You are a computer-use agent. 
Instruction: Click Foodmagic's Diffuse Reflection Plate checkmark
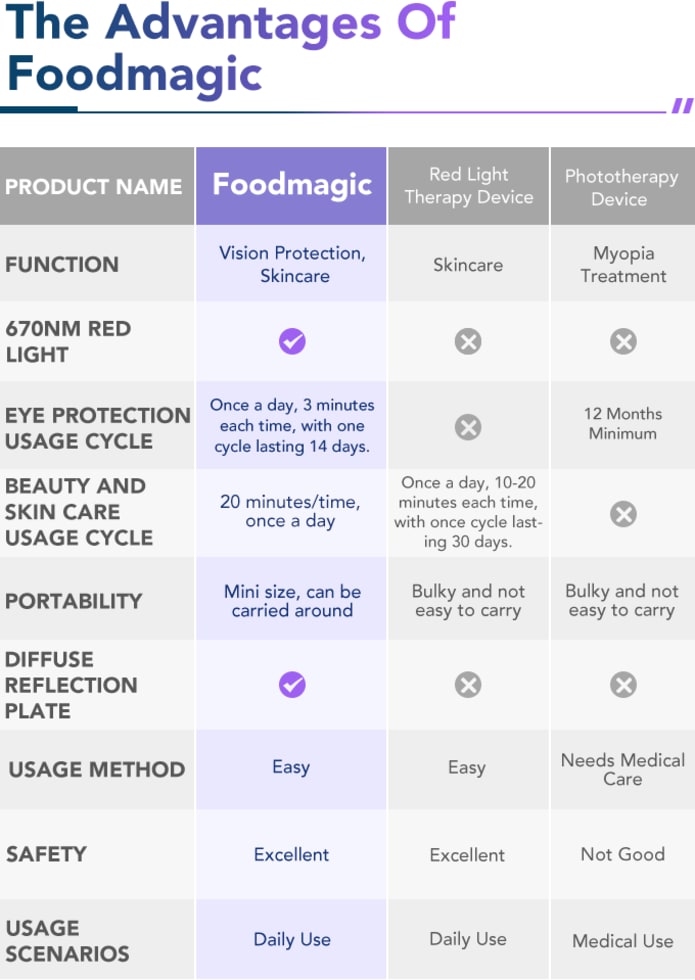click(292, 684)
